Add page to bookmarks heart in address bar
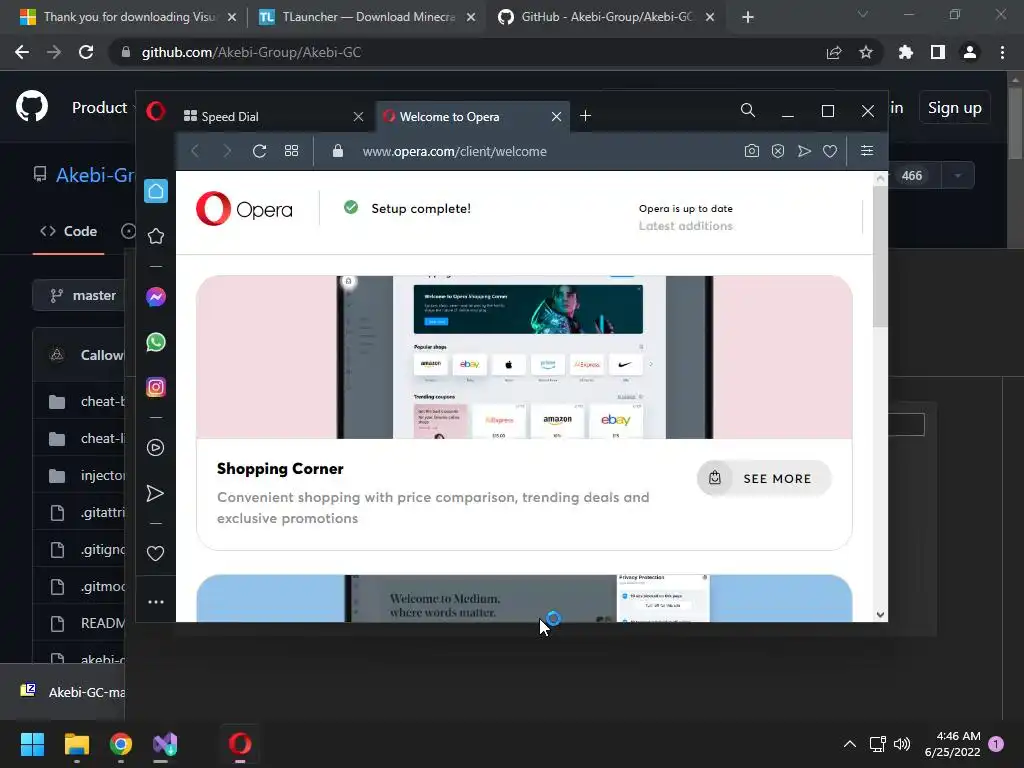This screenshot has height=768, width=1024. coord(830,151)
